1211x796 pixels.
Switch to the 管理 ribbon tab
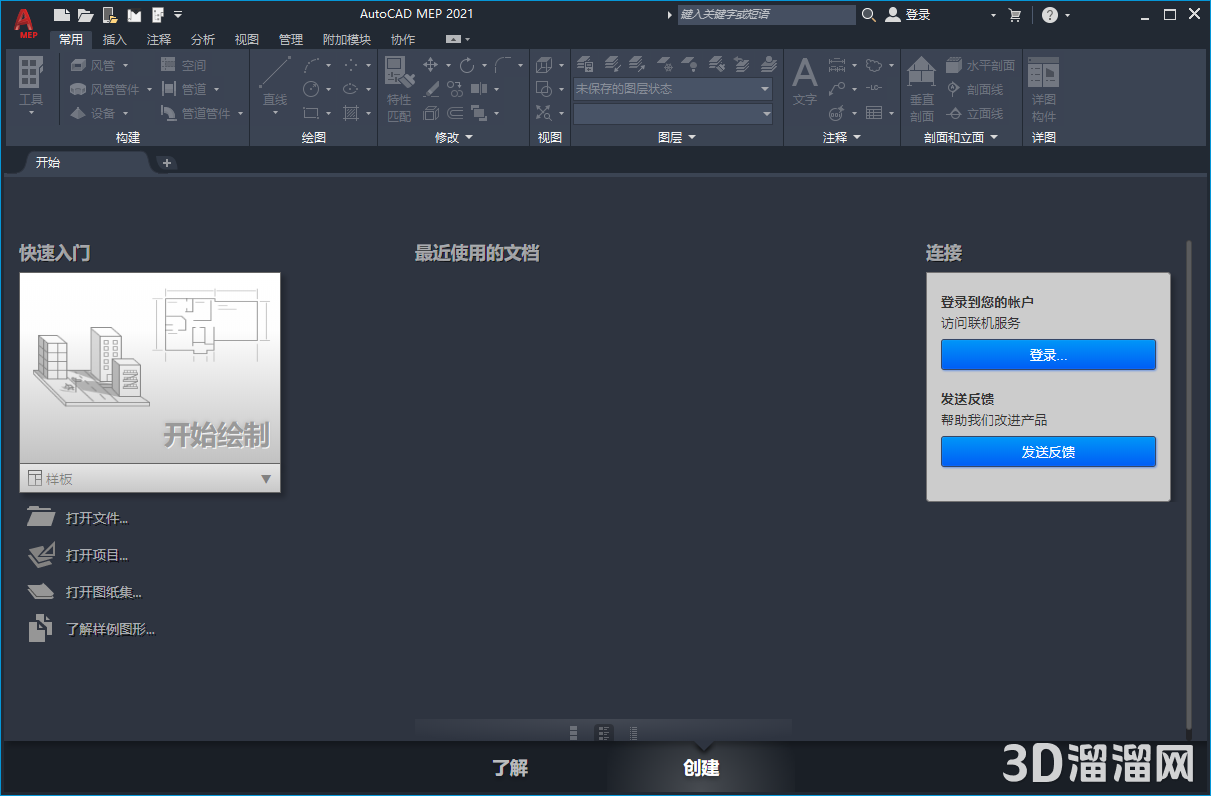pyautogui.click(x=291, y=40)
